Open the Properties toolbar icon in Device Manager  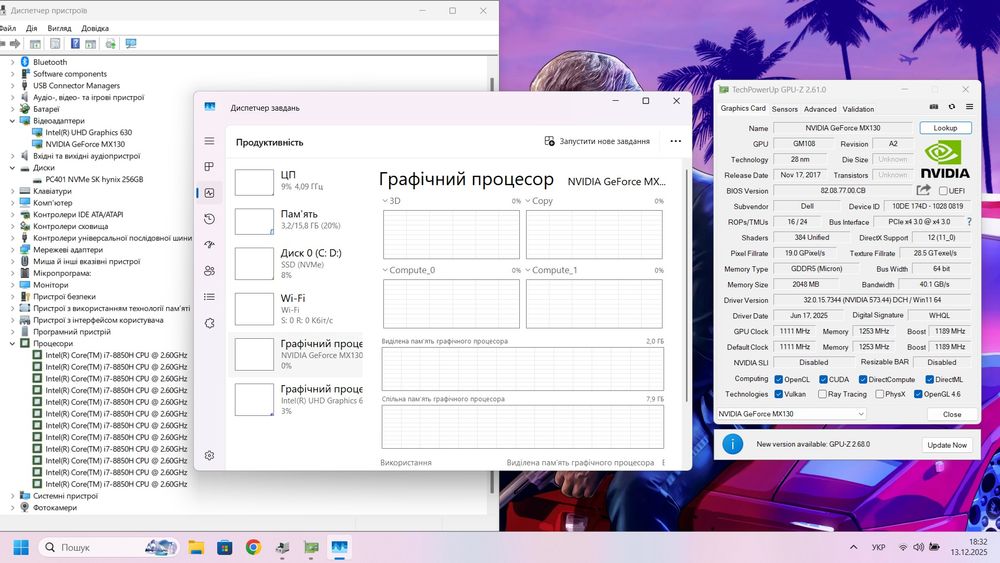pos(55,43)
